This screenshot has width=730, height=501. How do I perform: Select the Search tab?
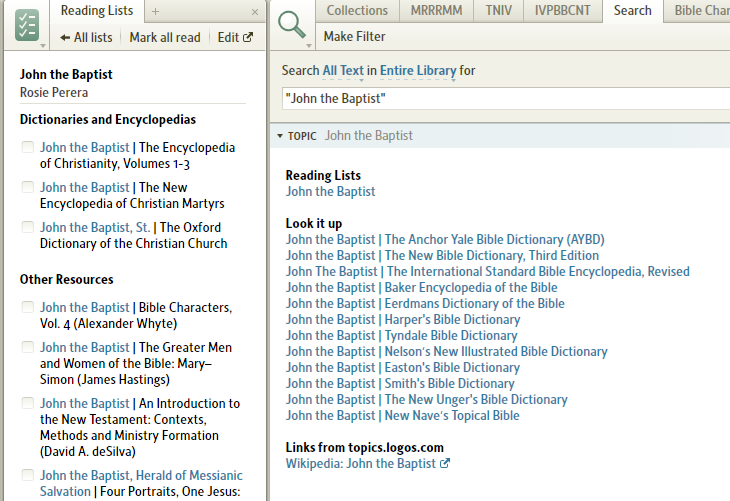[x=632, y=10]
